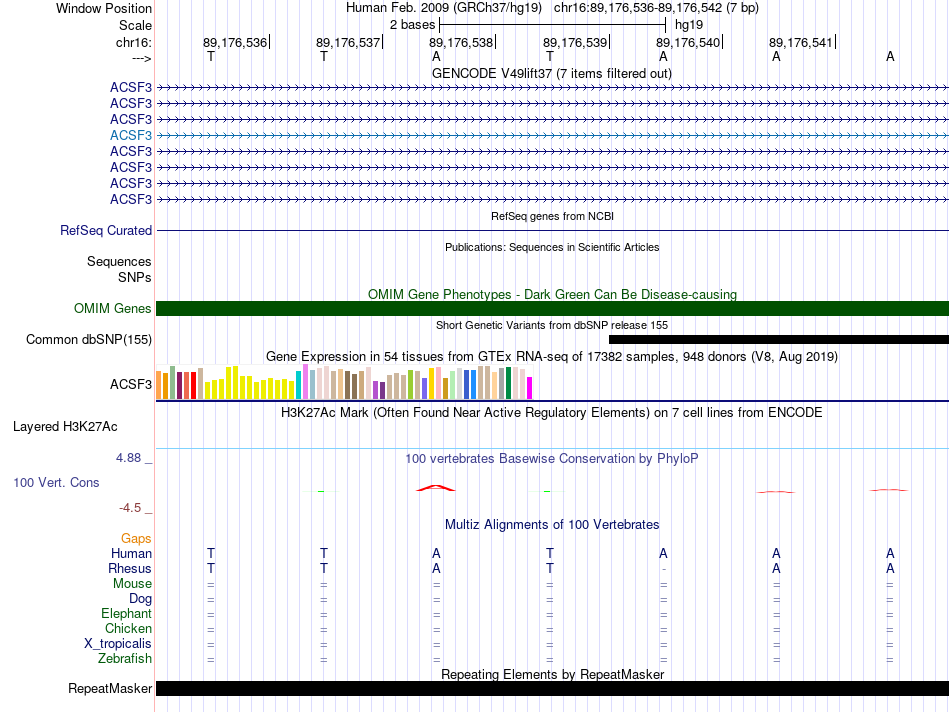Click the Common dbSNP(155) track label
This screenshot has width=950, height=712.
[89, 339]
